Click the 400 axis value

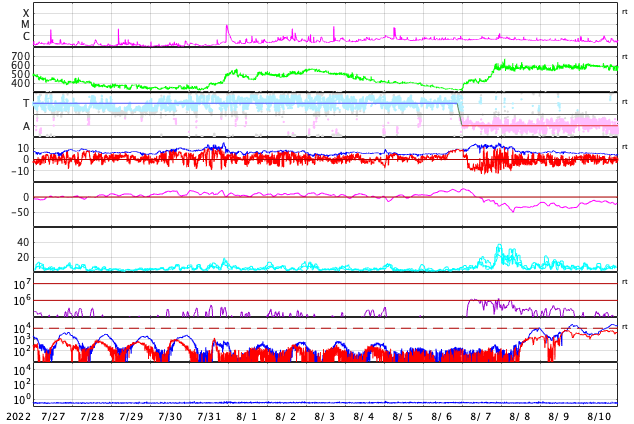pyautogui.click(x=21, y=84)
